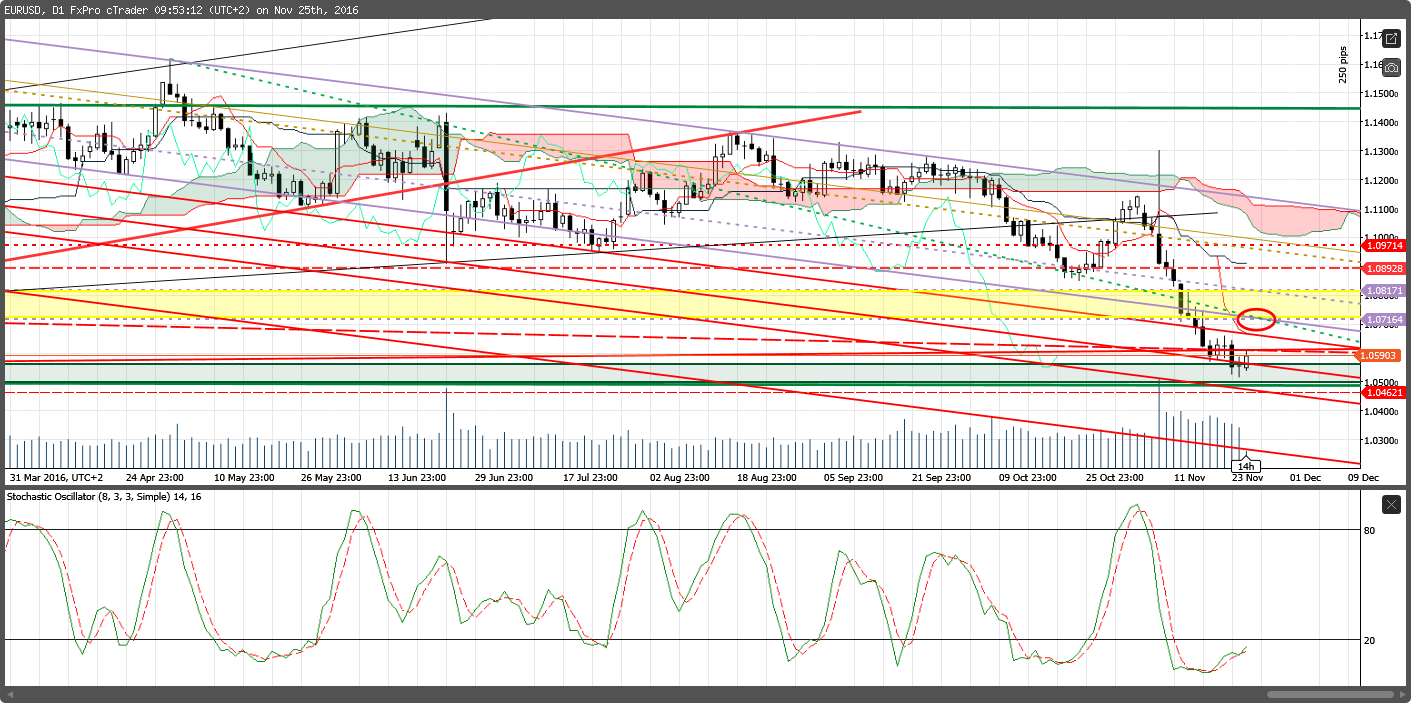
Task: Click the 1.09714 price level label
Action: (1382, 244)
